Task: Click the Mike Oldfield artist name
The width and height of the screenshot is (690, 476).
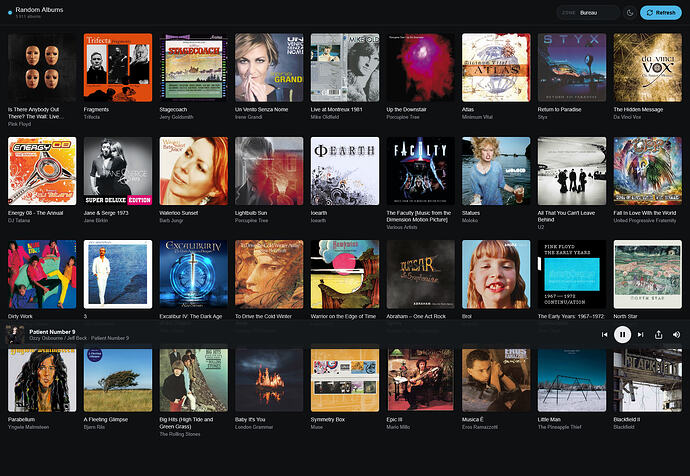Action: click(325, 117)
